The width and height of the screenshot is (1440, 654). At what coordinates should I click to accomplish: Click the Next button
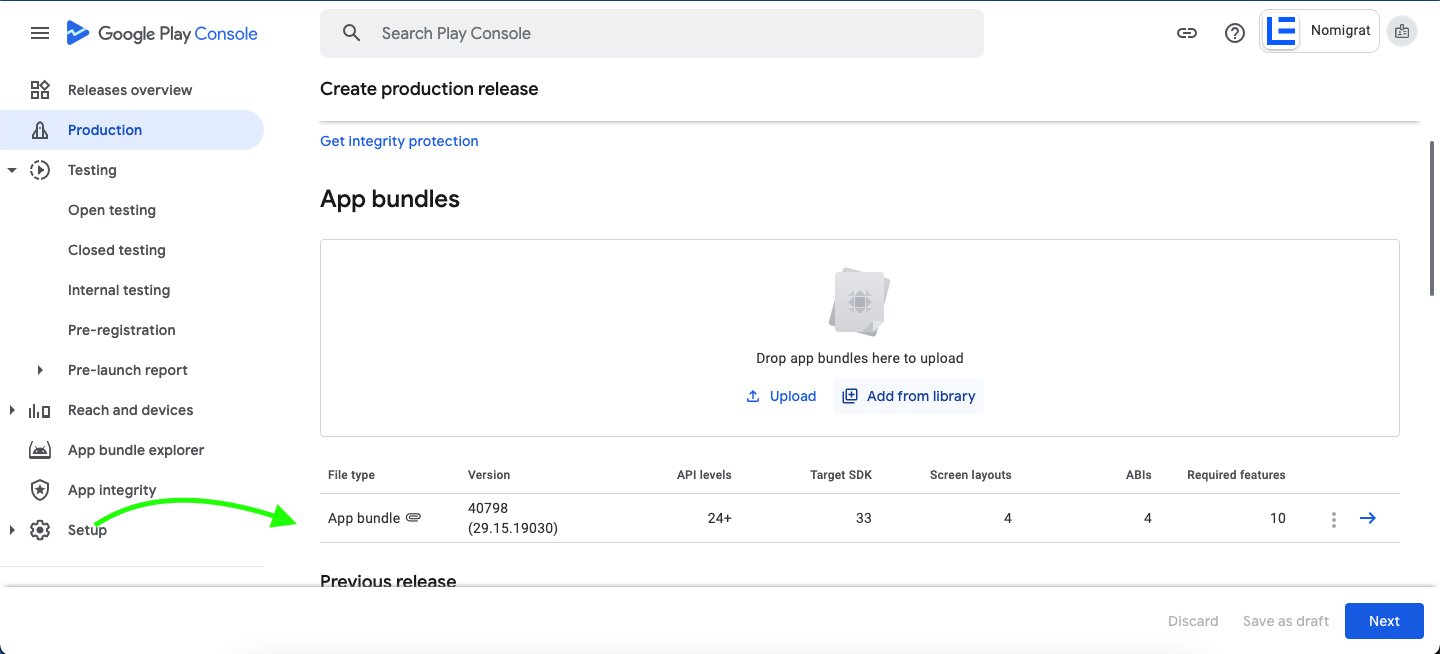tap(1384, 621)
